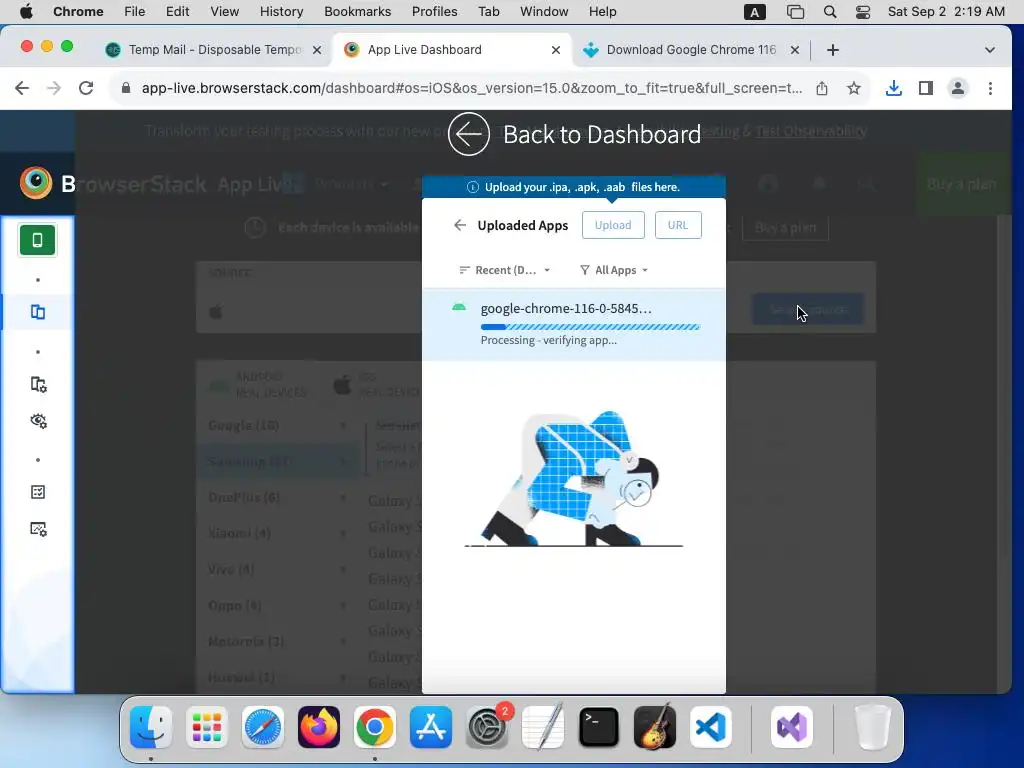1024x768 pixels.
Task: Toggle the Chrome side panel icon
Action: tap(925, 88)
